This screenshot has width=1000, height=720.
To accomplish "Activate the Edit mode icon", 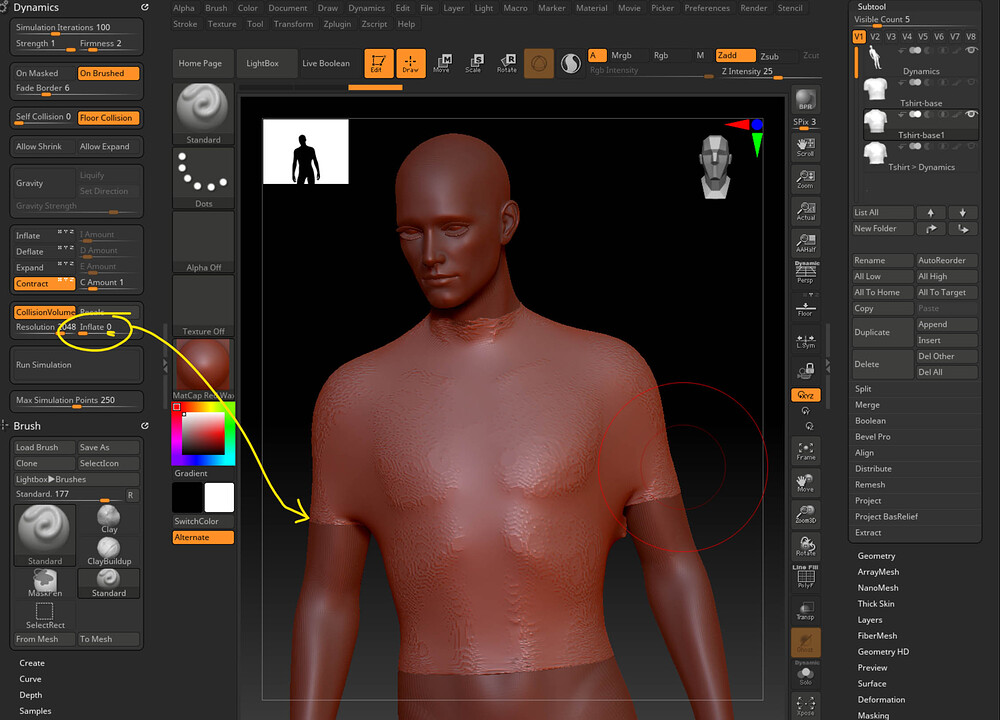I will point(378,64).
